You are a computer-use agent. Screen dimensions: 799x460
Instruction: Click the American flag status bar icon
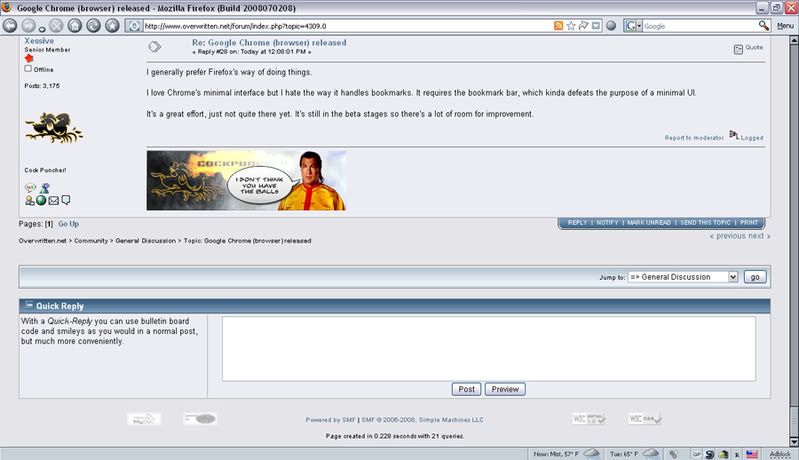pos(752,454)
